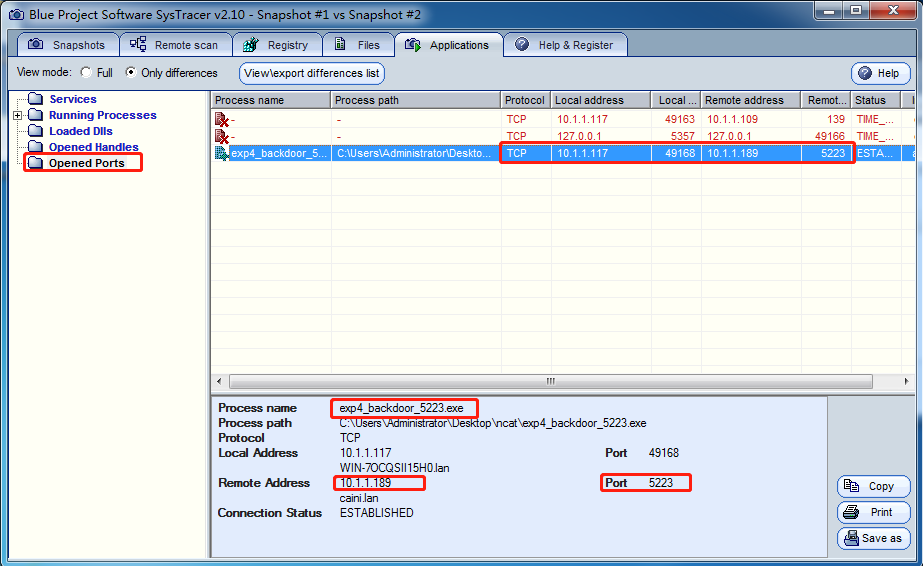Select Running Processes in the tree
The width and height of the screenshot is (923, 566).
click(x=102, y=115)
